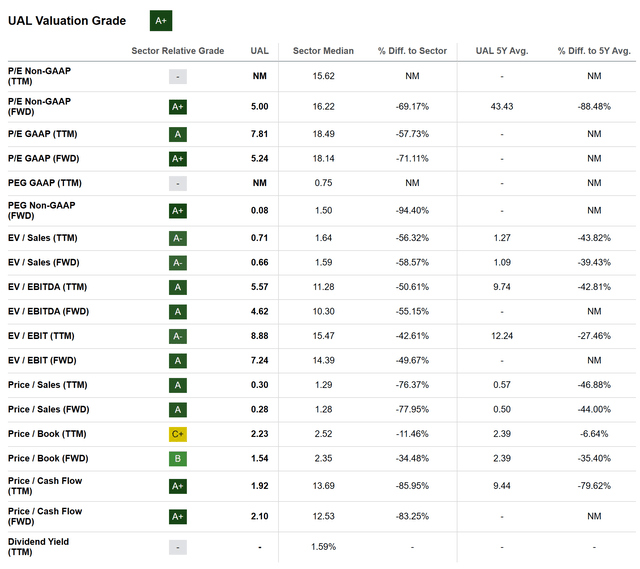Click the 9.74 EV / EBITDA five-year average

502,287
